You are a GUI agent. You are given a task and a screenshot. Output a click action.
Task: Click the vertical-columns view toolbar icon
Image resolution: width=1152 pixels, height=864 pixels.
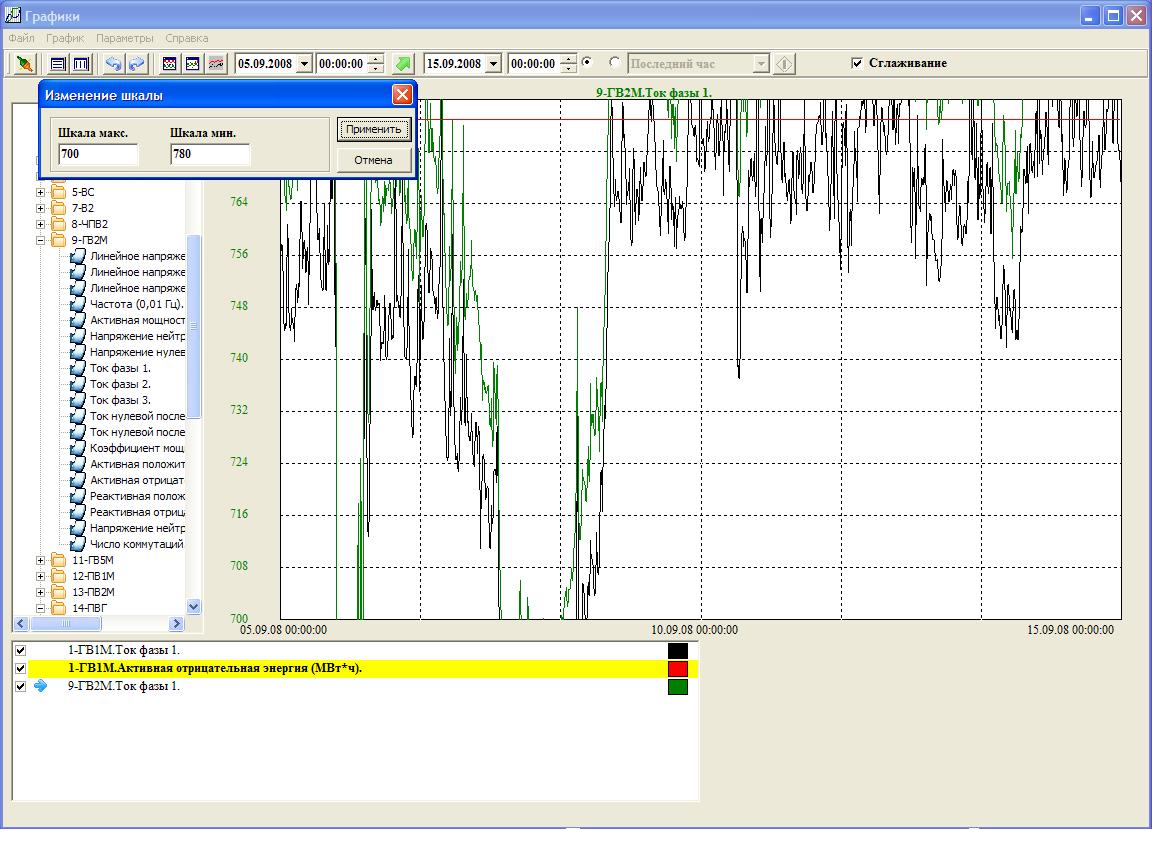coord(80,64)
